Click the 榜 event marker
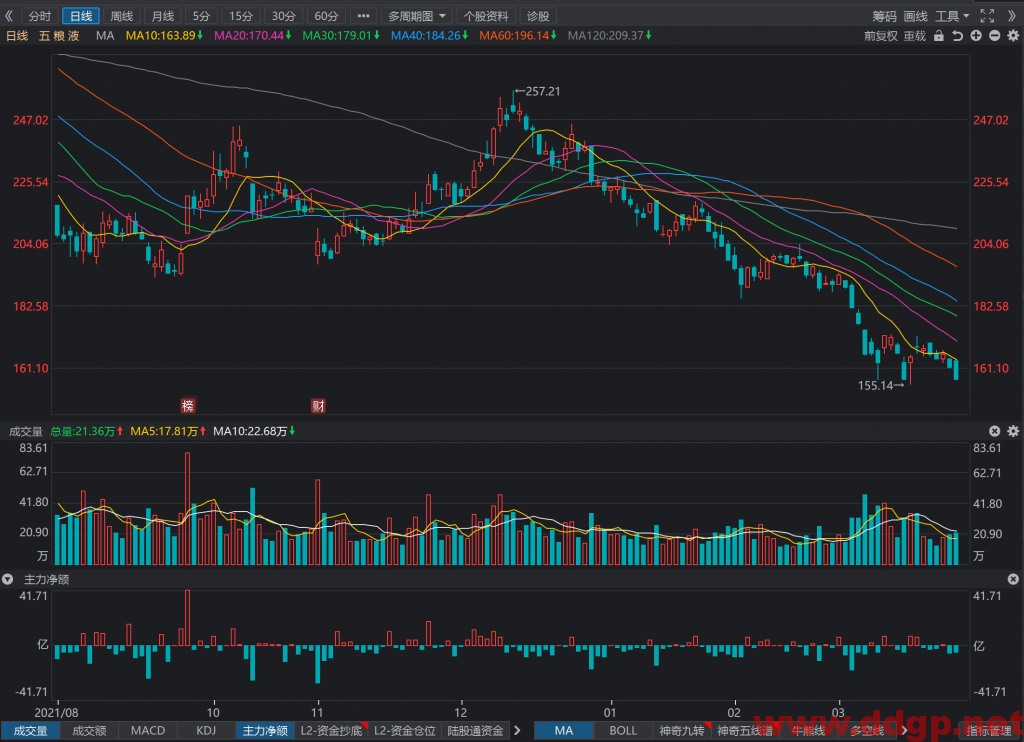Image resolution: width=1024 pixels, height=742 pixels. click(187, 406)
